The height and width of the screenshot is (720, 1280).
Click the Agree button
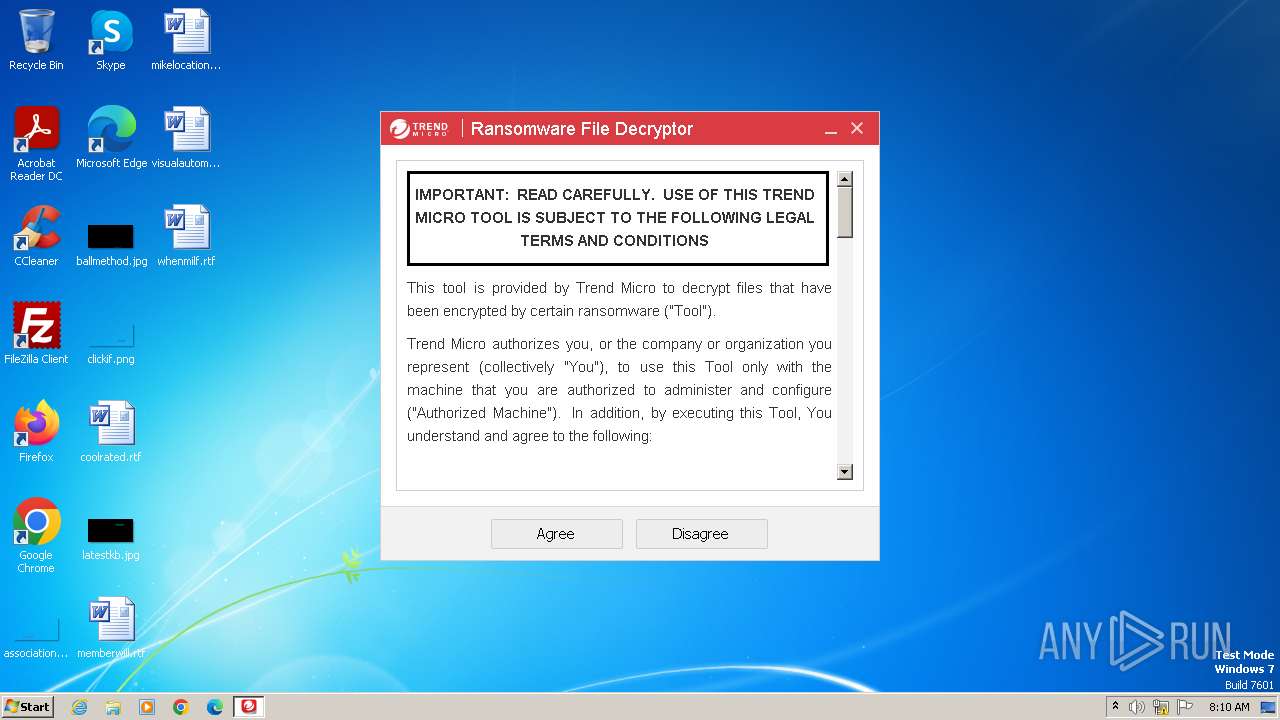pos(556,534)
